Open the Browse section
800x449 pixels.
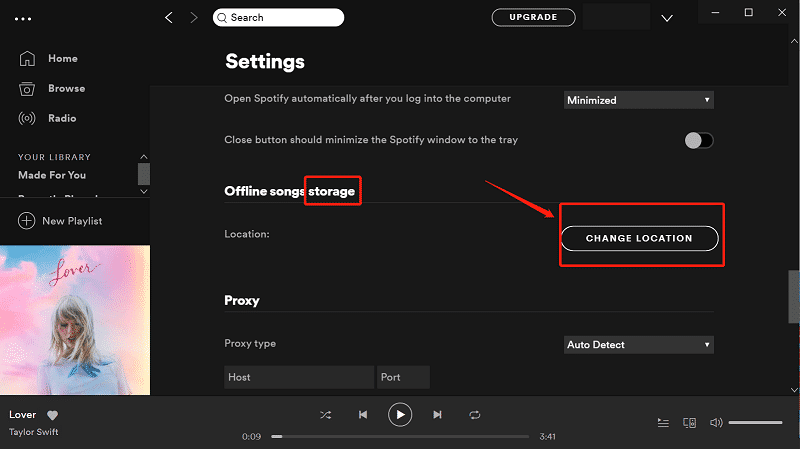click(65, 88)
